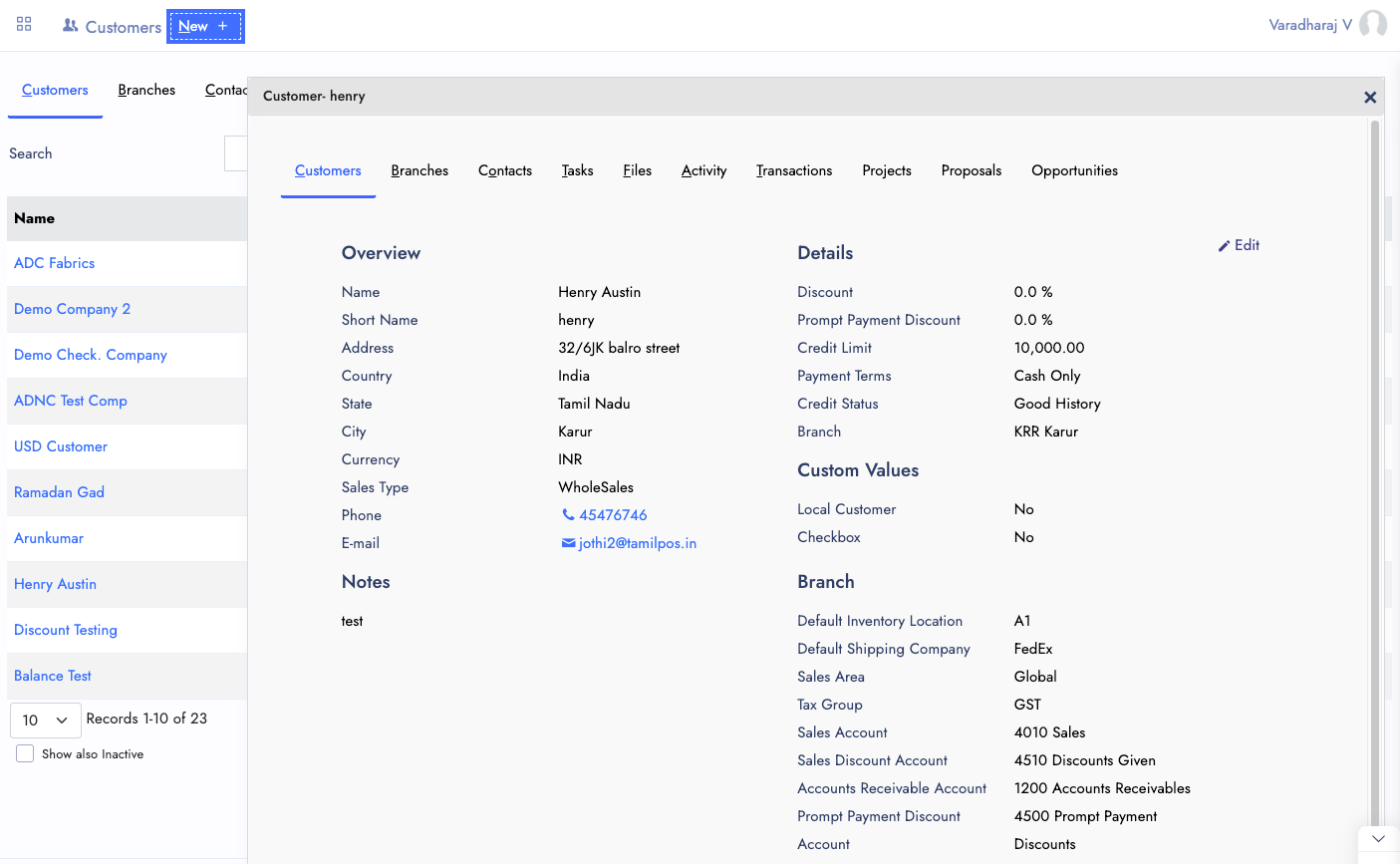Screen dimensions: 1400x864
Task: Open the Files tab
Action: (638, 170)
